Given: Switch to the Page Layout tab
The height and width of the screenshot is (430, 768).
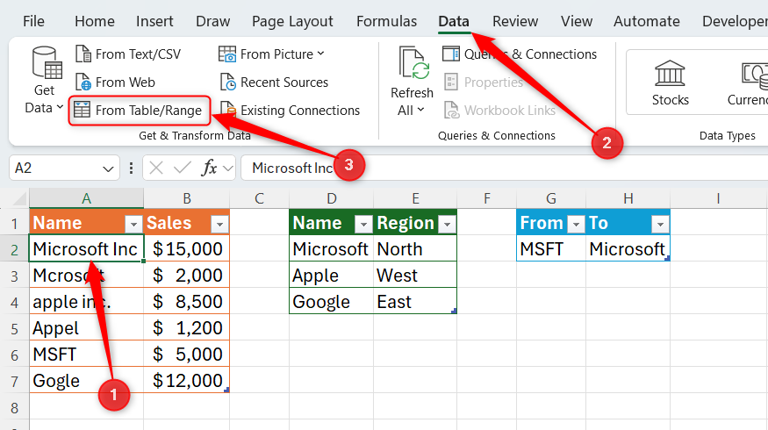Looking at the screenshot, I should (292, 21).
